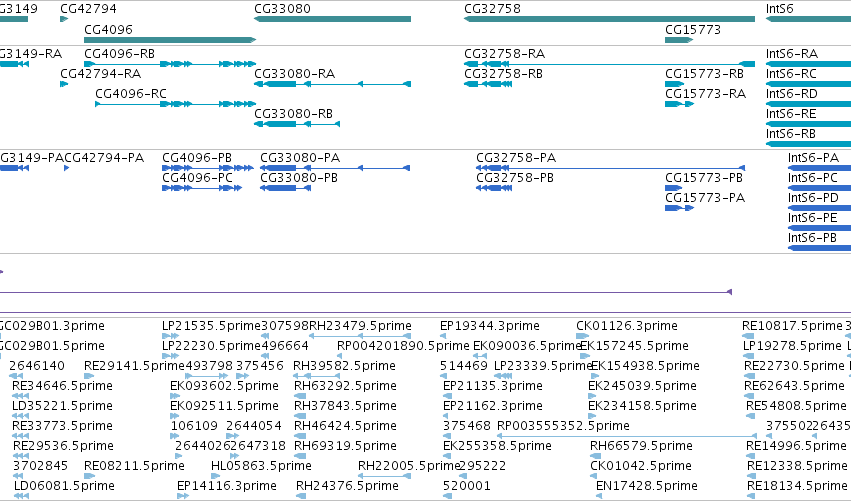Image resolution: width=851 pixels, height=501 pixels.
Task: Select the CG32758-RB transcript
Action: [x=488, y=84]
